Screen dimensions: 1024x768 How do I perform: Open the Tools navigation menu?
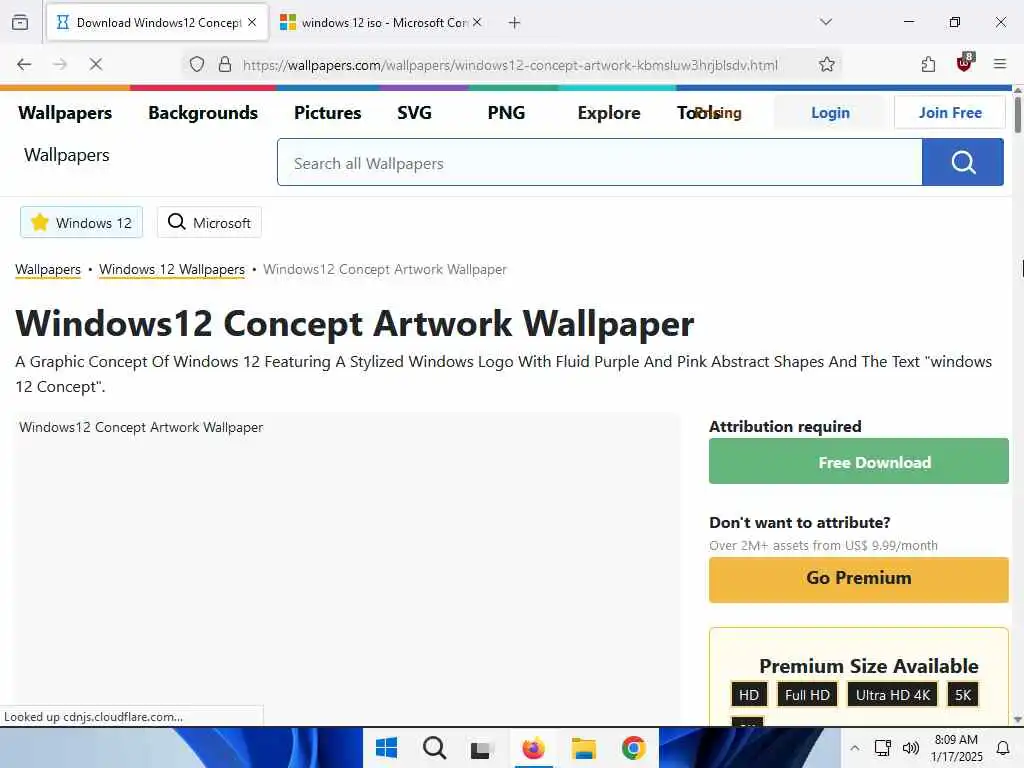coord(697,113)
